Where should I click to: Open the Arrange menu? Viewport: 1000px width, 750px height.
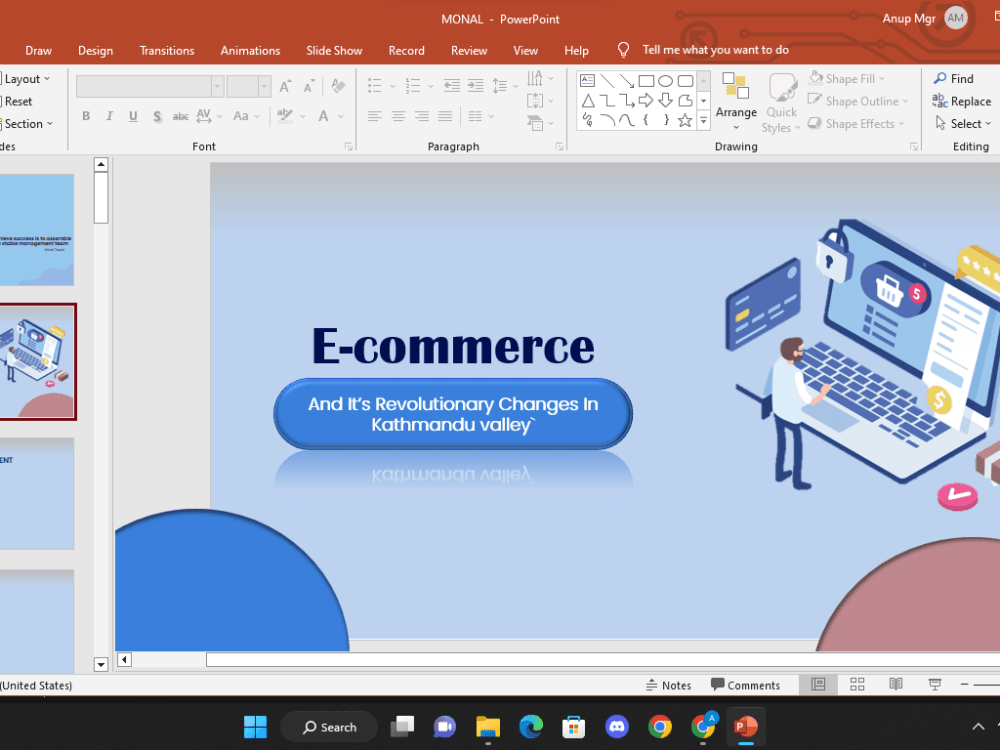coord(736,101)
